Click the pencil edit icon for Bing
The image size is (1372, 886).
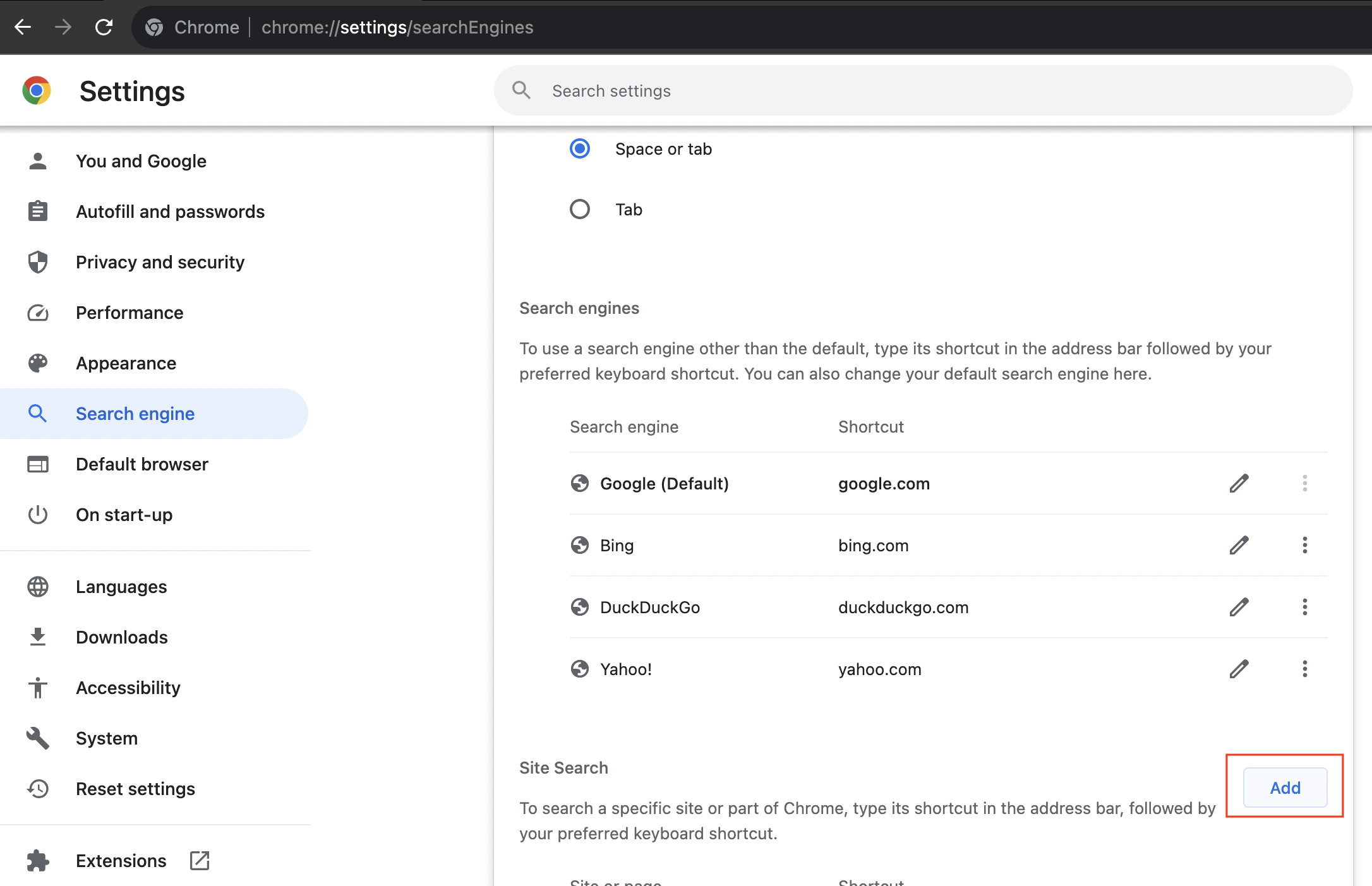(1239, 545)
